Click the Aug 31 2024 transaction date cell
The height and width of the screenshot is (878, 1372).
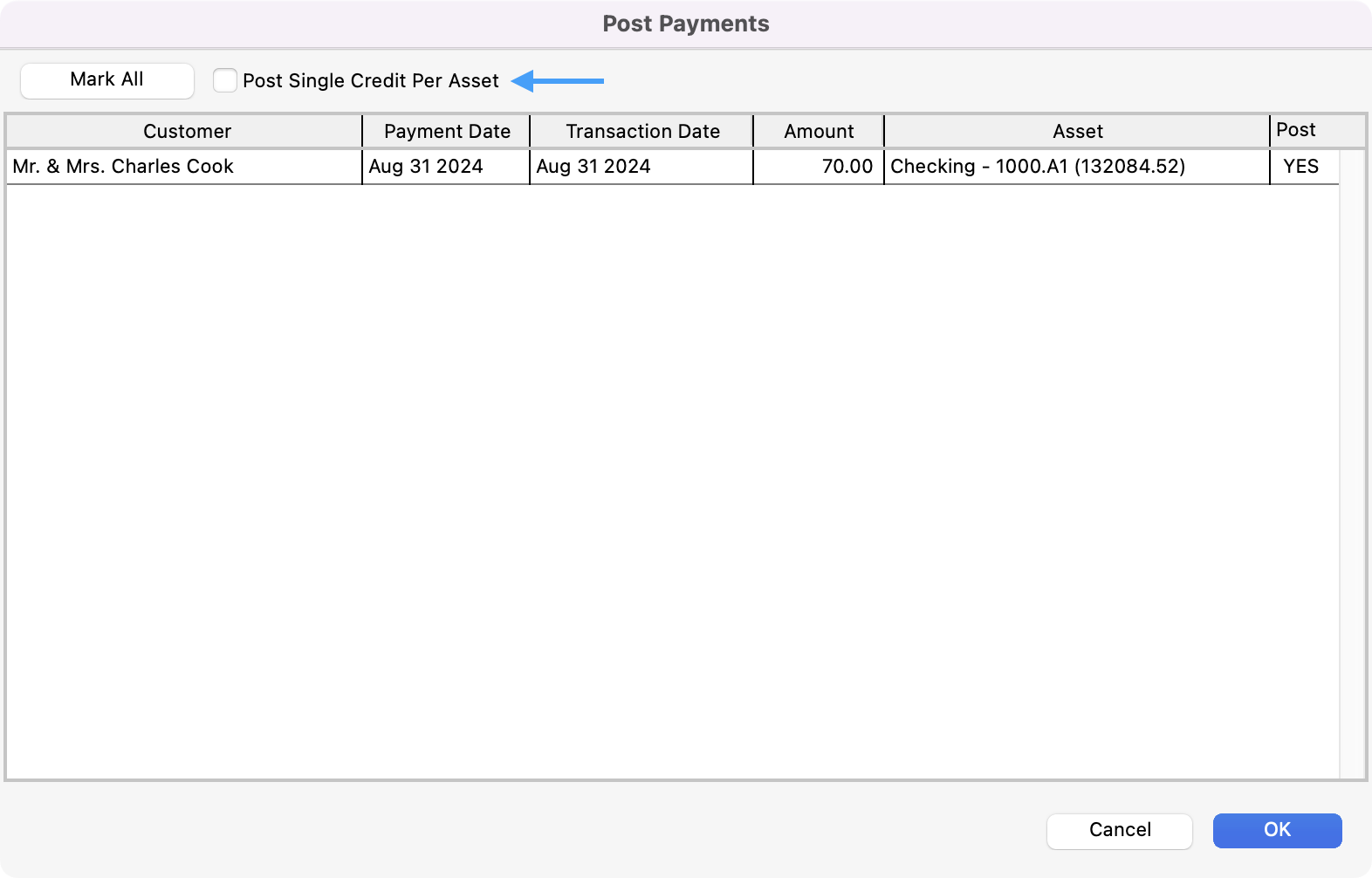(593, 167)
